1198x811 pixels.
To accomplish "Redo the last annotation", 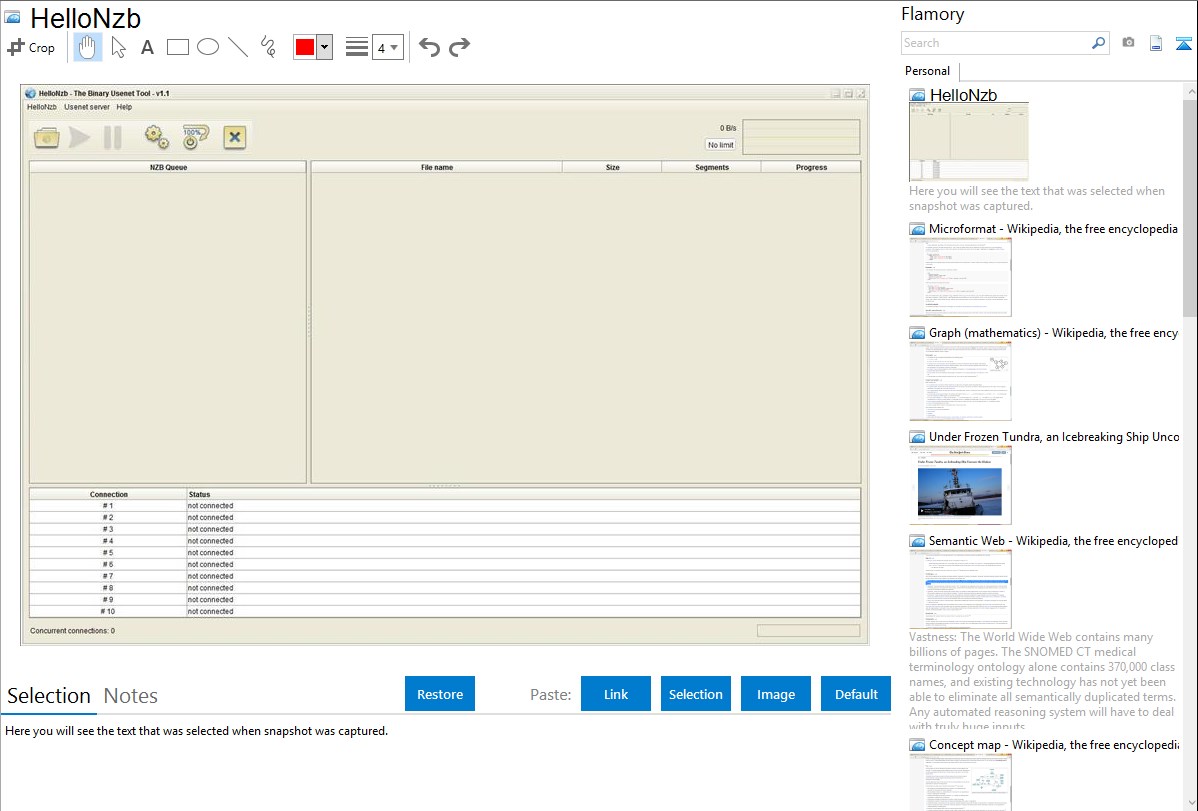I will point(459,47).
